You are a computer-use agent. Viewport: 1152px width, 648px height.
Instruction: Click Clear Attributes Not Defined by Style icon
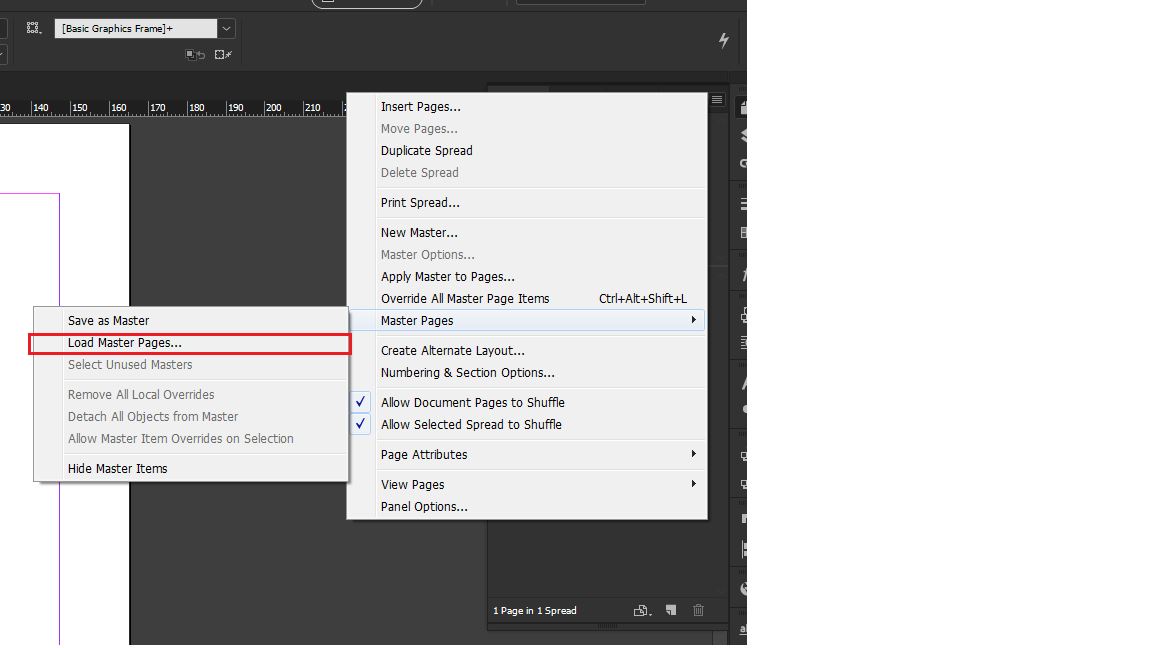223,54
